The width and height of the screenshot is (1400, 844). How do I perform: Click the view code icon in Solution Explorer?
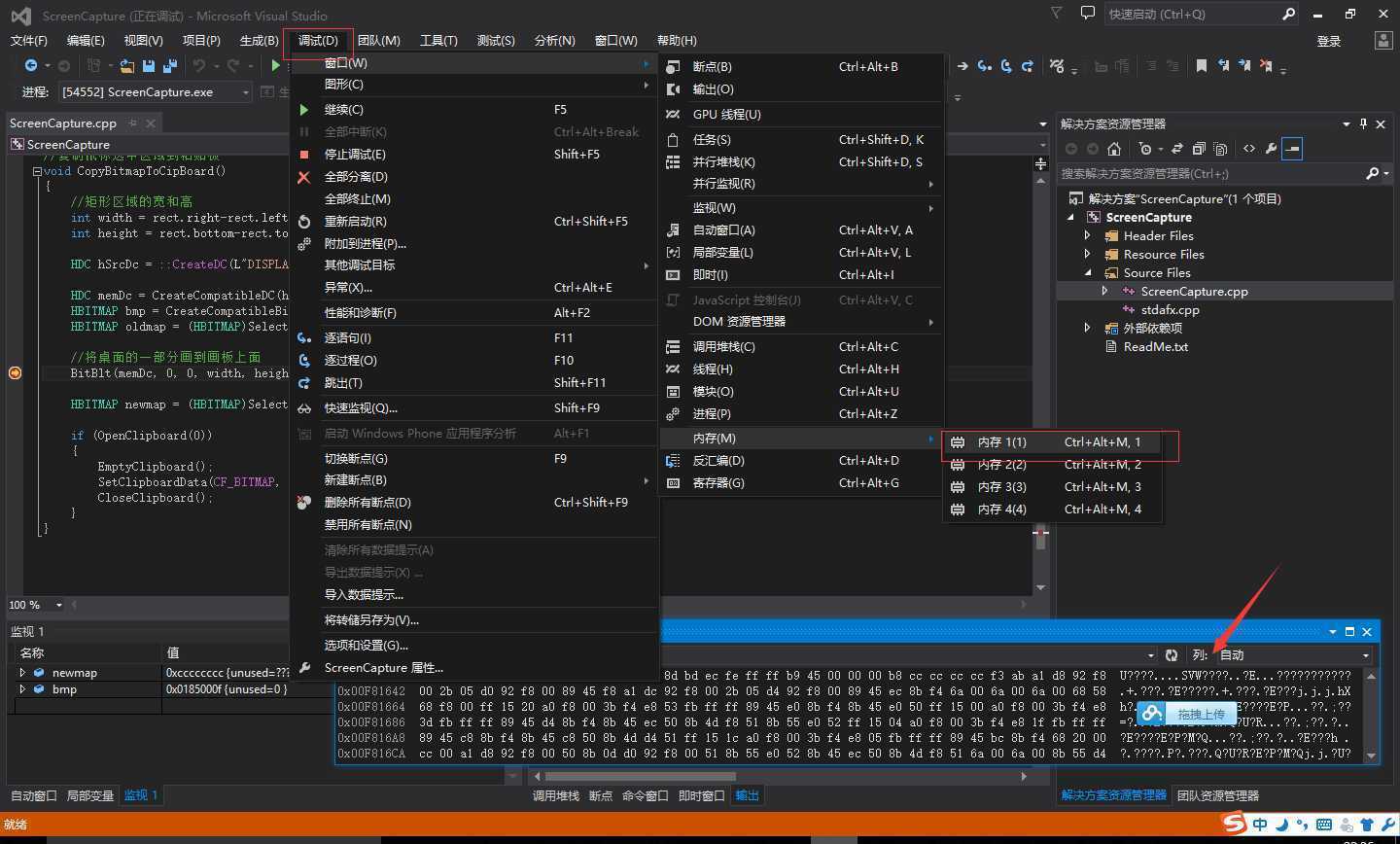coord(1249,149)
